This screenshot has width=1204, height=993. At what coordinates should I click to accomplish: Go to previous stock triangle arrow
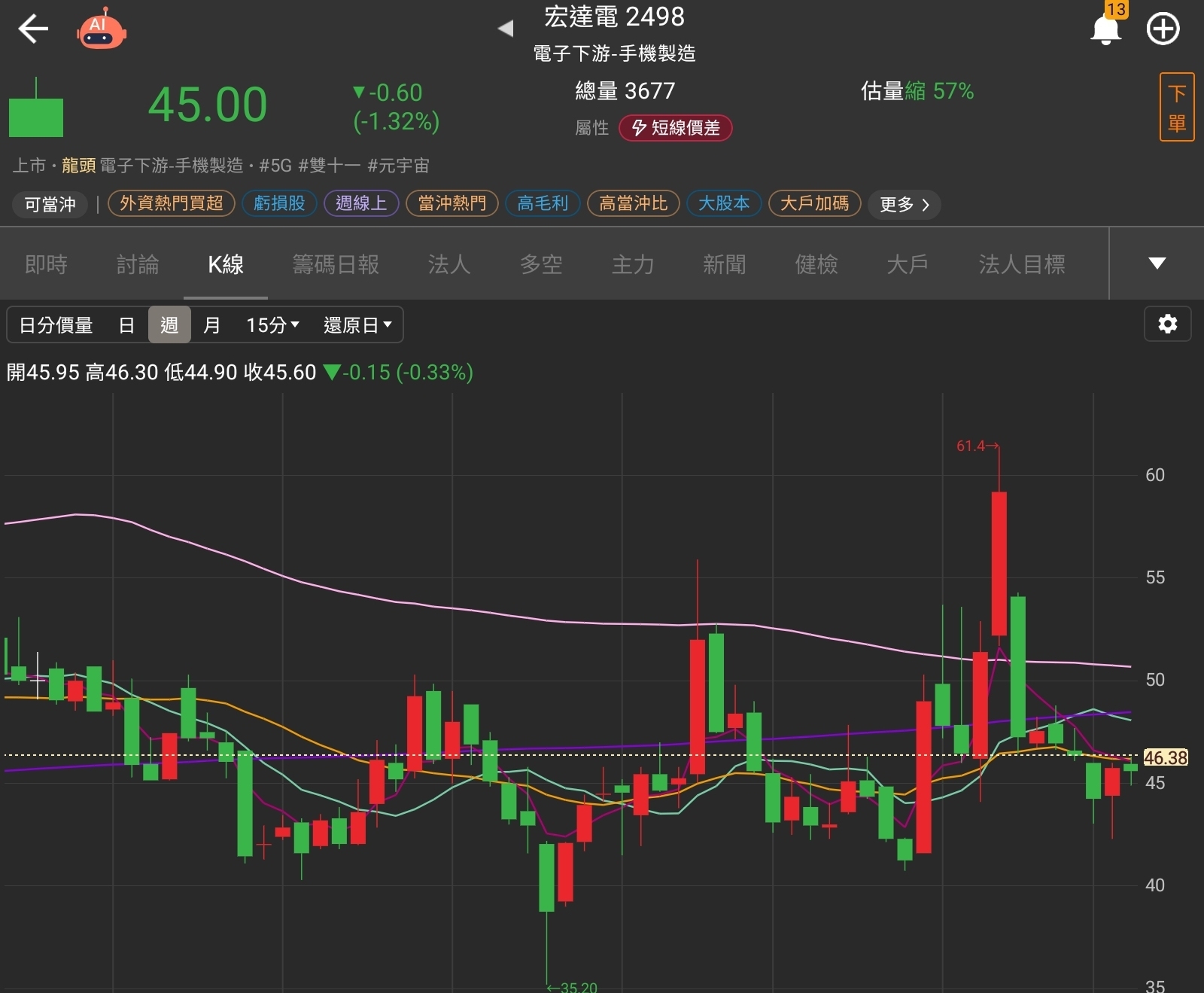coord(506,29)
